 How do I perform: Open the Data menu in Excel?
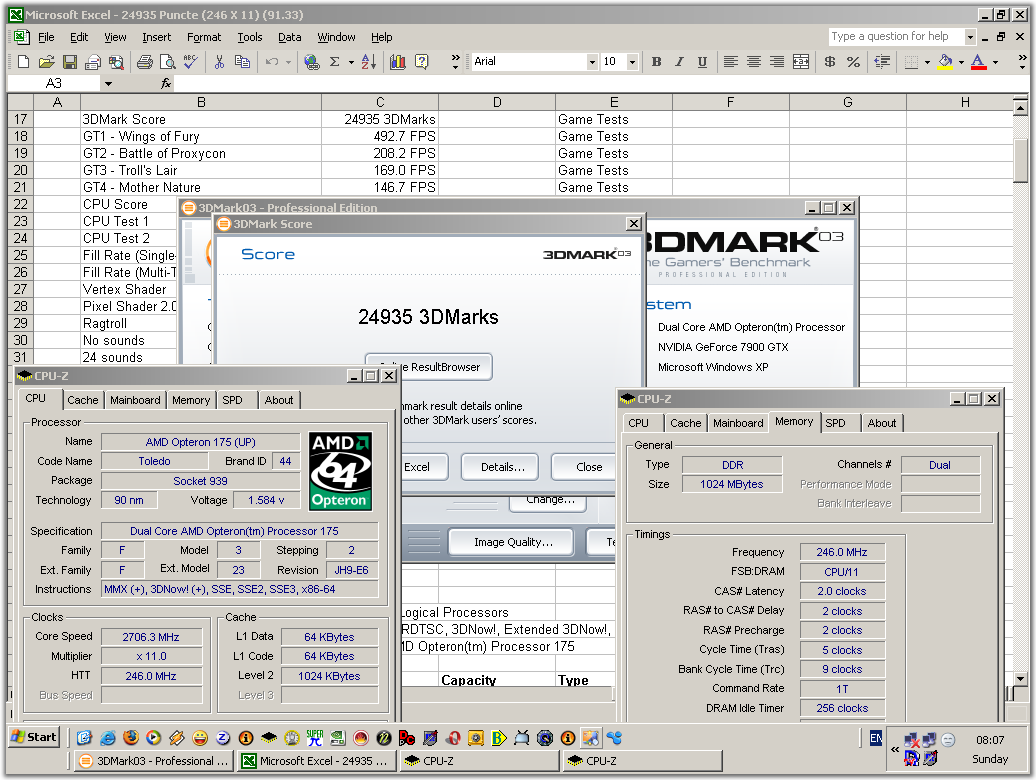289,37
